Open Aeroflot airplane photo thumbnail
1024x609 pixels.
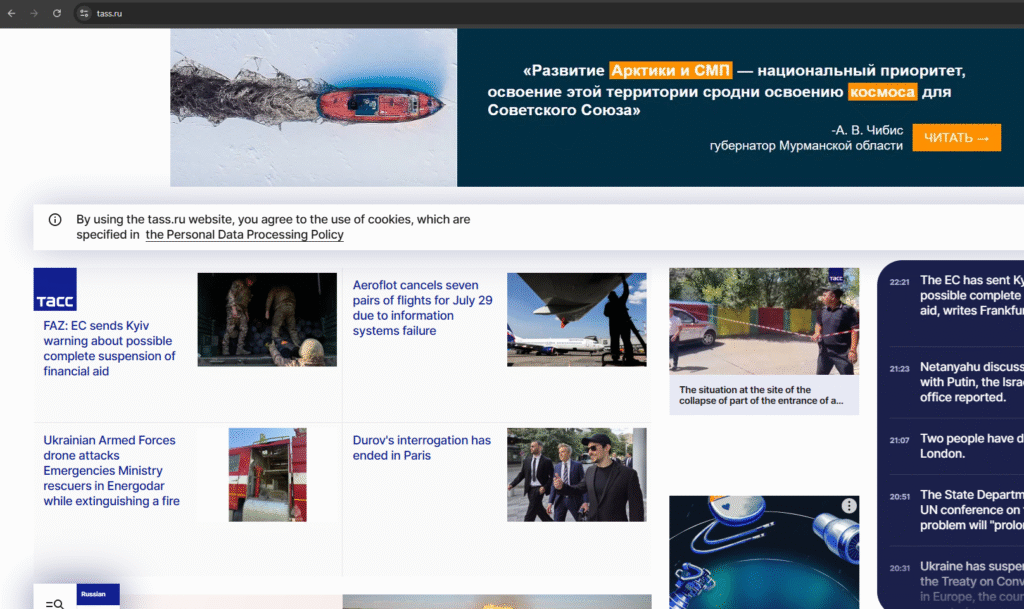click(577, 320)
